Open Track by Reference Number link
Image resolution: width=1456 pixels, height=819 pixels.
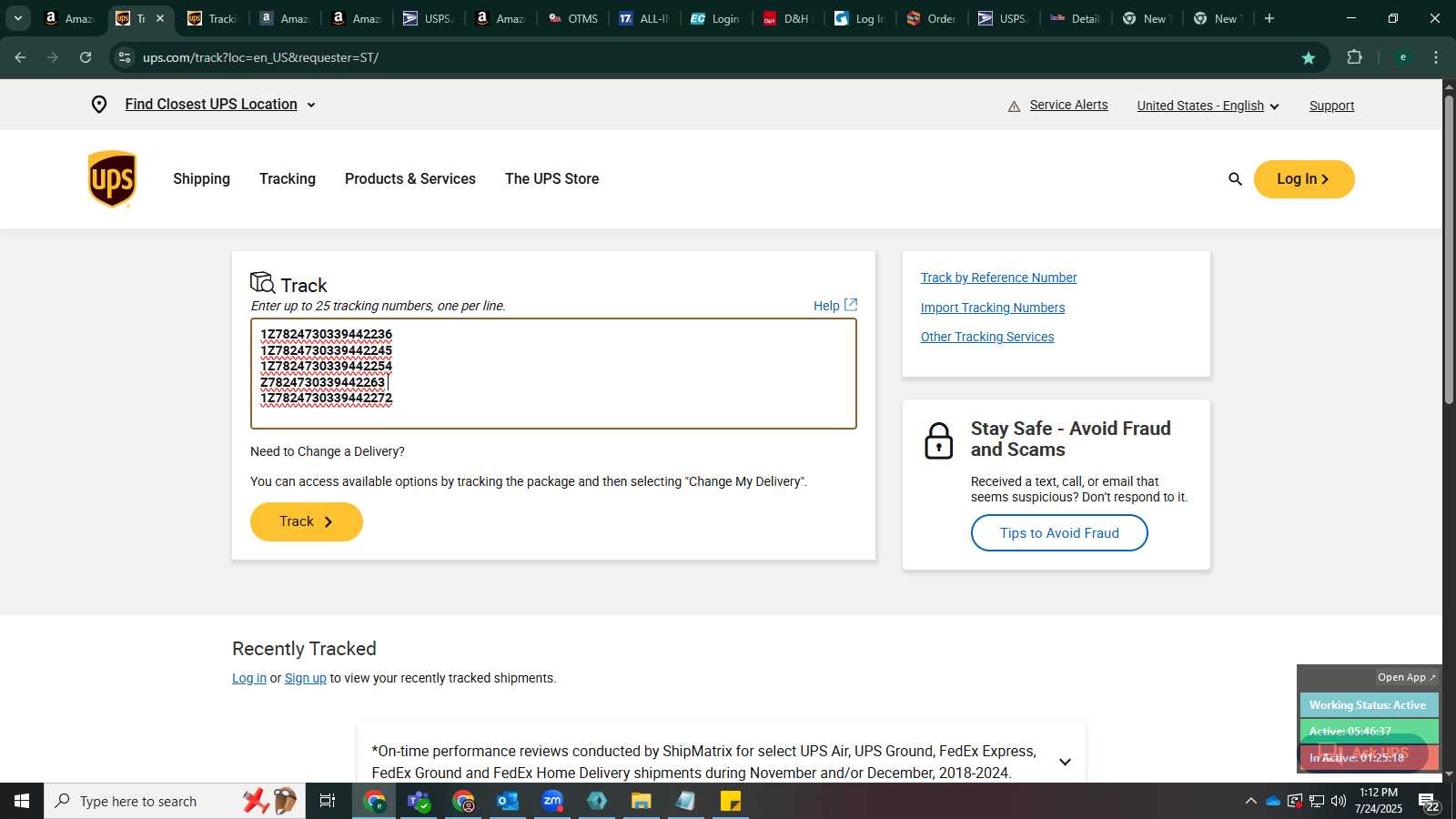pos(998,278)
